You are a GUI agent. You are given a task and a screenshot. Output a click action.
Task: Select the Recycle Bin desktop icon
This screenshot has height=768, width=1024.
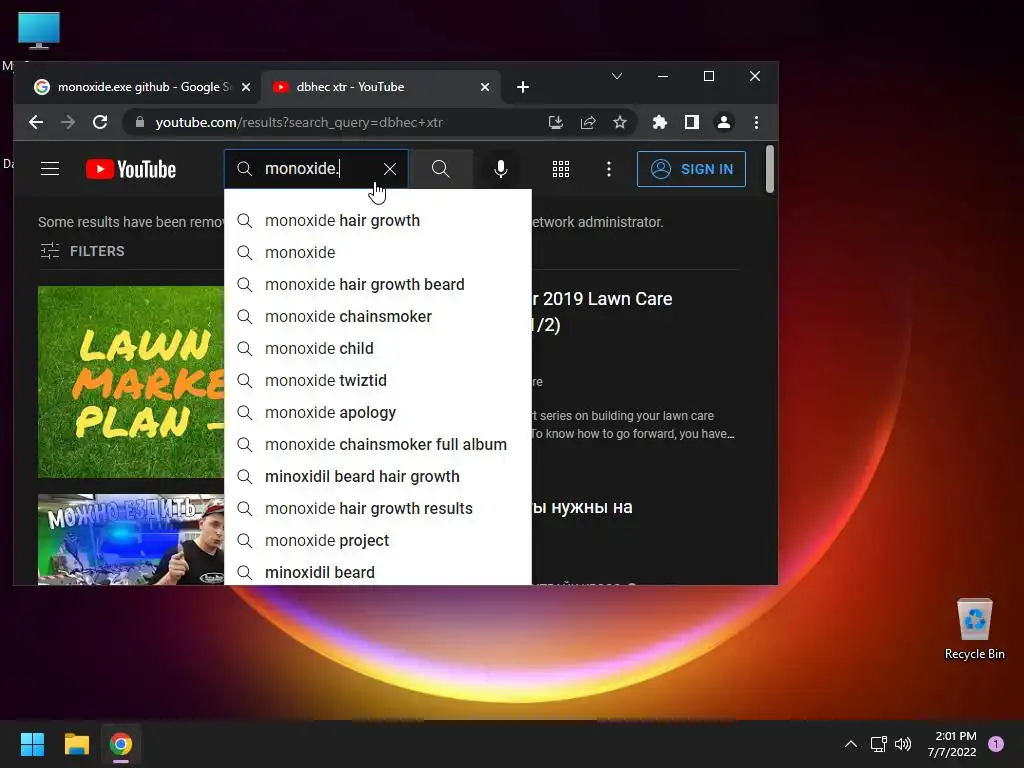[x=974, y=628]
